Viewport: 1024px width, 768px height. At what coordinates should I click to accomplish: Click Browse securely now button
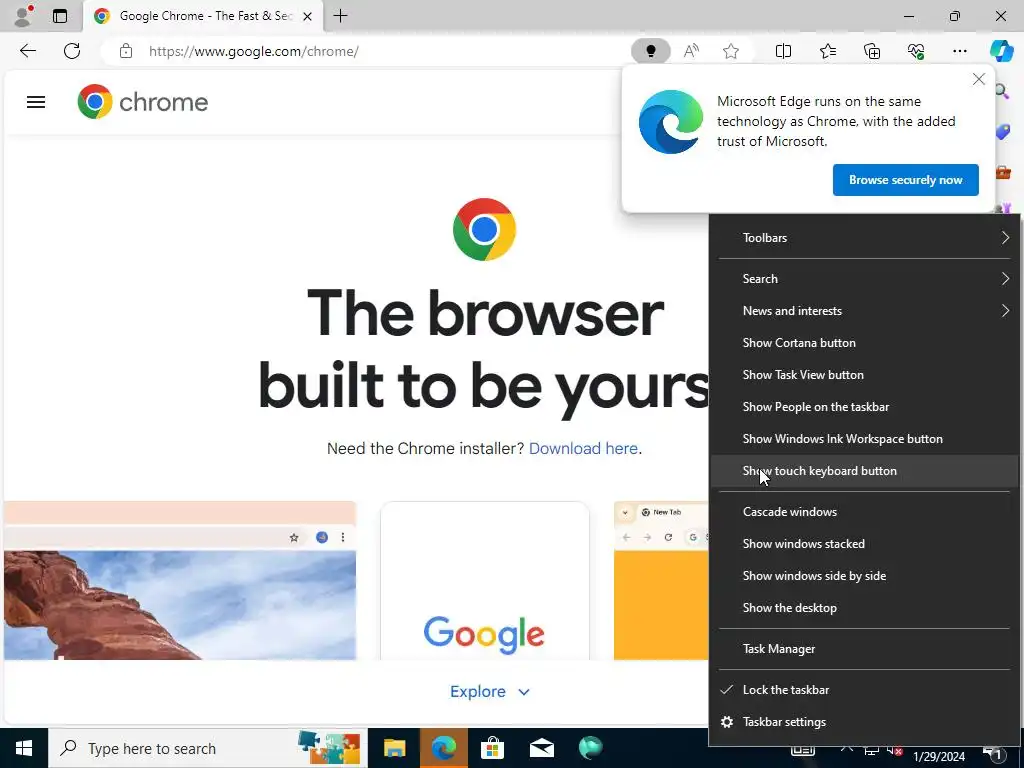[905, 180]
